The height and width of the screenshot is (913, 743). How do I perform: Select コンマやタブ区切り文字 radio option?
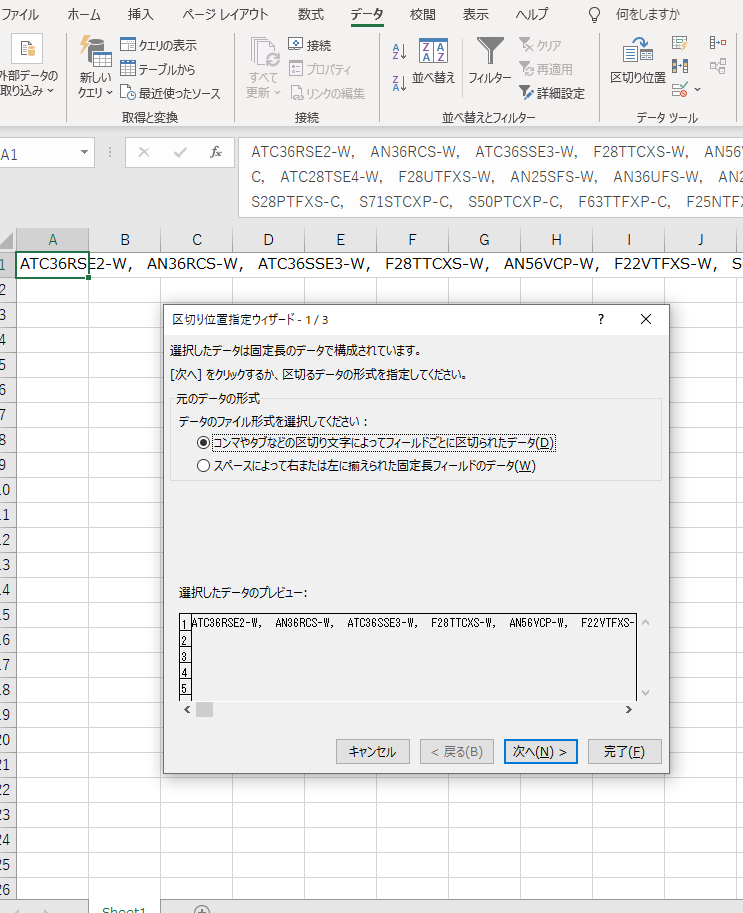click(203, 443)
